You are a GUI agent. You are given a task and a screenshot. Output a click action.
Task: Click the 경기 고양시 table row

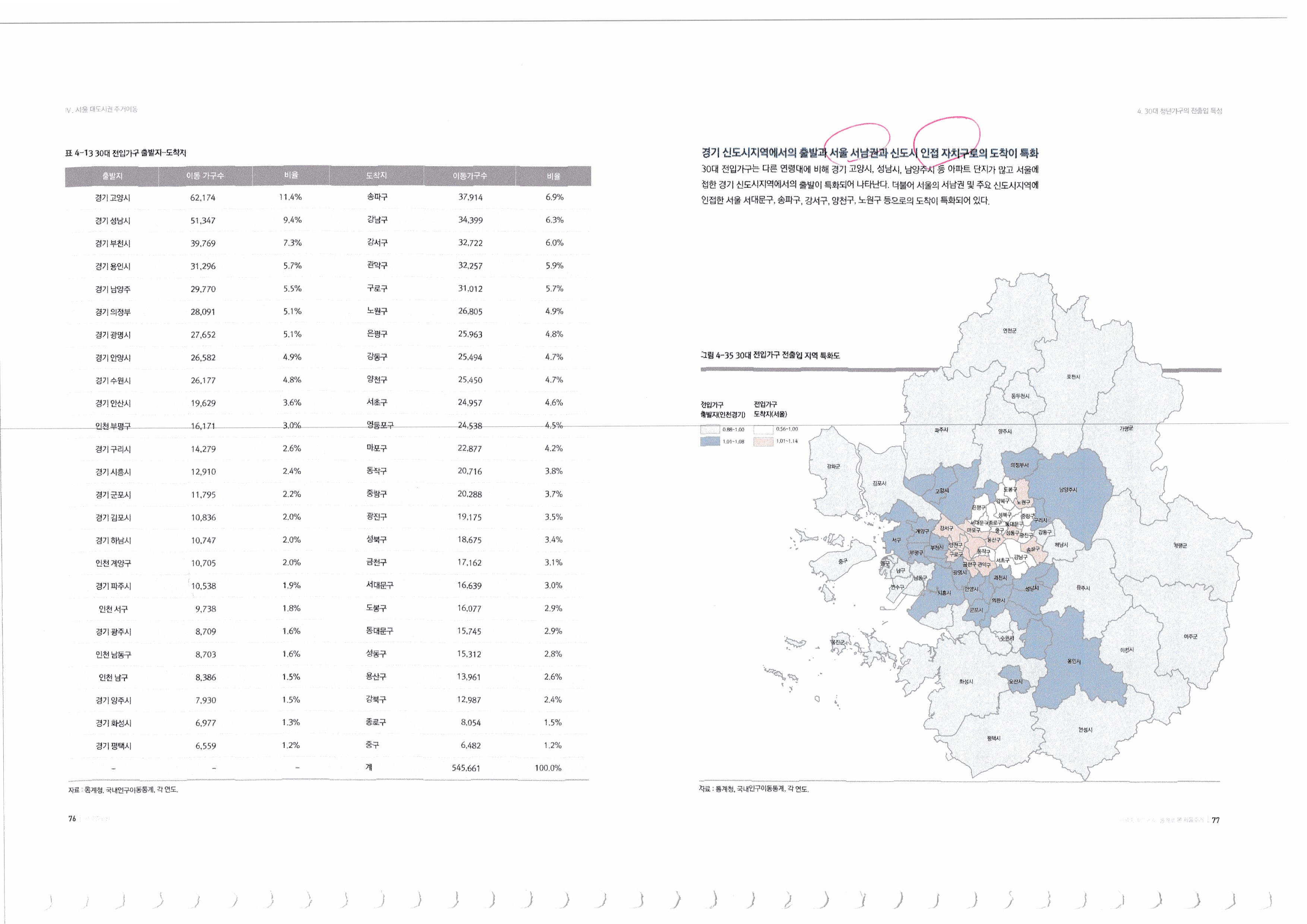click(113, 198)
